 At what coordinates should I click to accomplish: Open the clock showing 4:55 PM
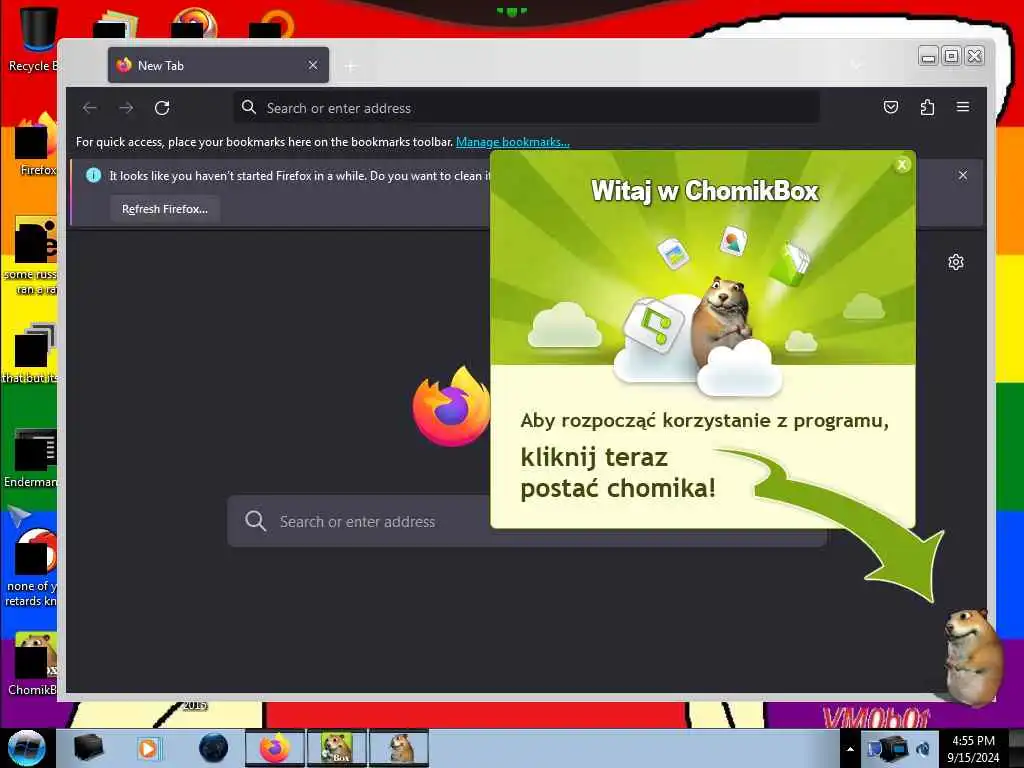coord(973,749)
